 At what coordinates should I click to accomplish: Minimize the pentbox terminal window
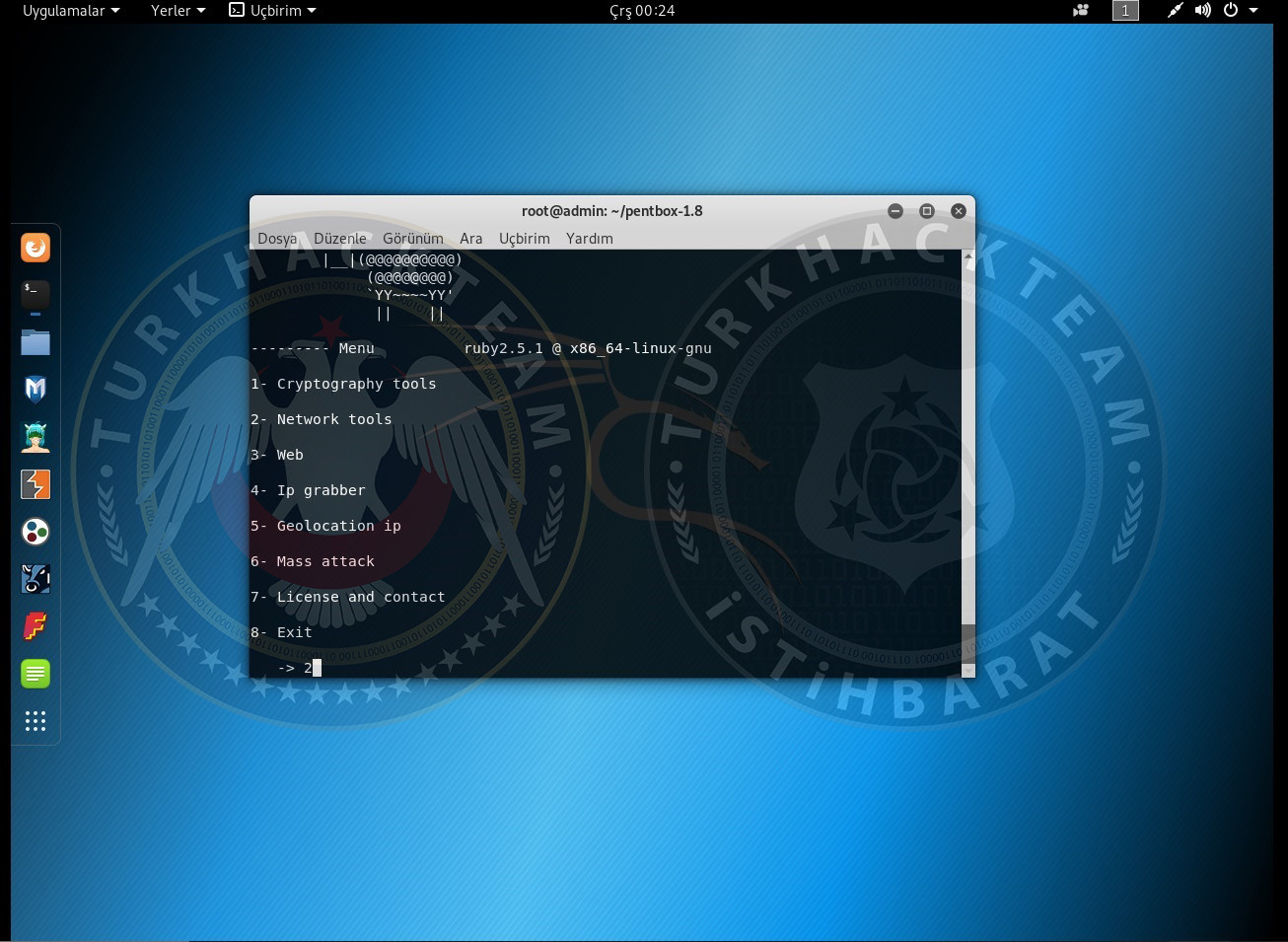[895, 211]
